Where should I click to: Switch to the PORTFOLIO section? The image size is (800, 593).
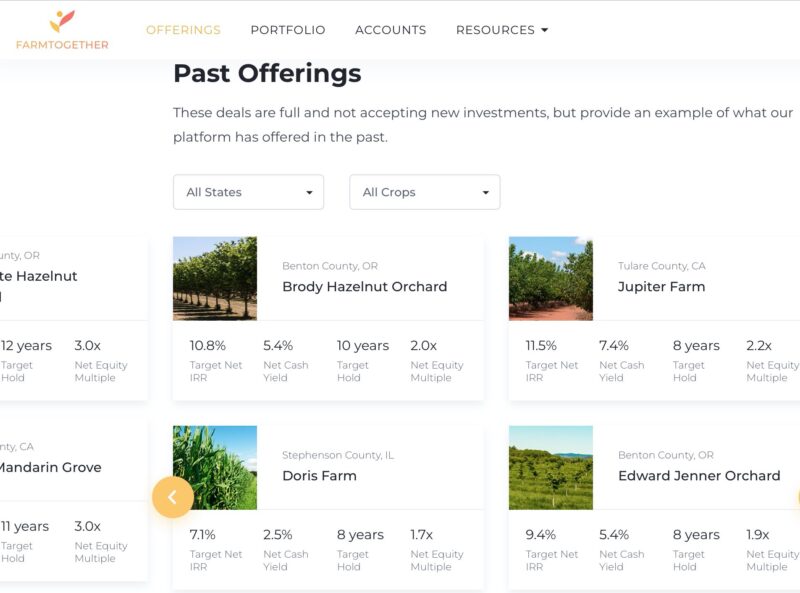pyautogui.click(x=287, y=30)
